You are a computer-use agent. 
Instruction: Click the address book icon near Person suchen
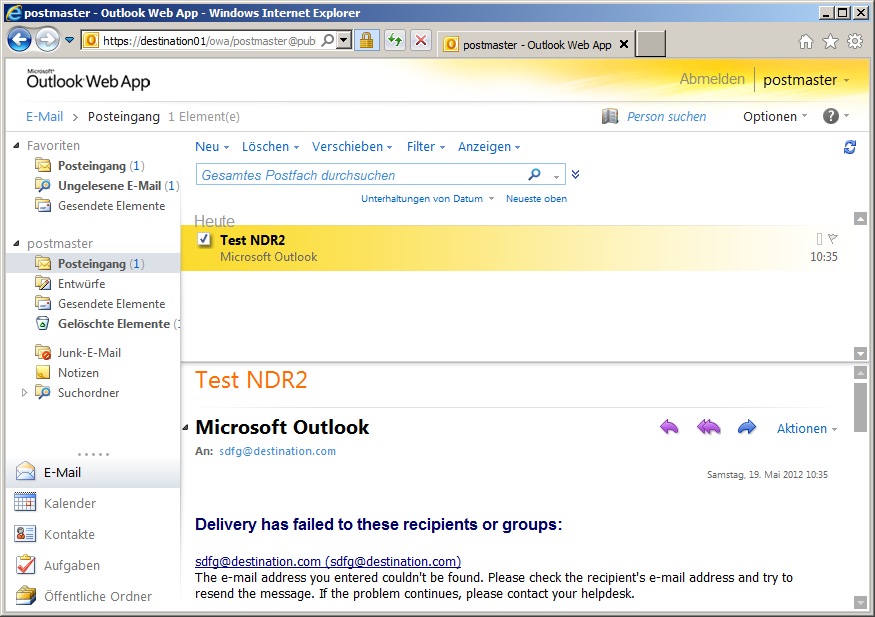tap(610, 116)
